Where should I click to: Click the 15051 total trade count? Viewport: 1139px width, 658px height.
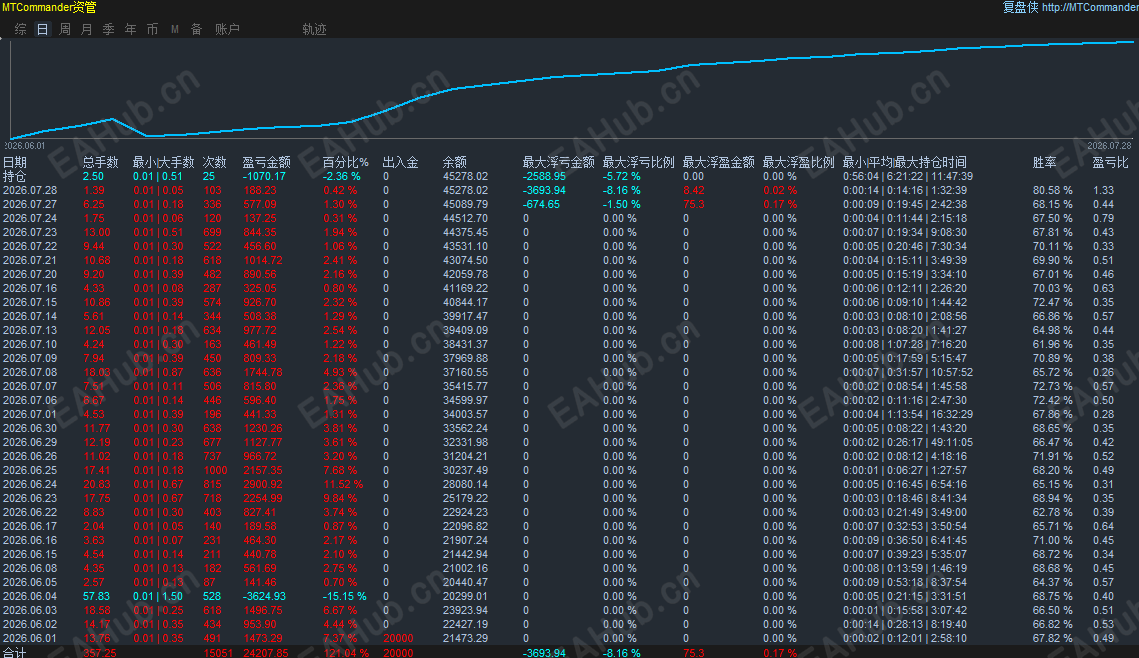tap(218, 653)
